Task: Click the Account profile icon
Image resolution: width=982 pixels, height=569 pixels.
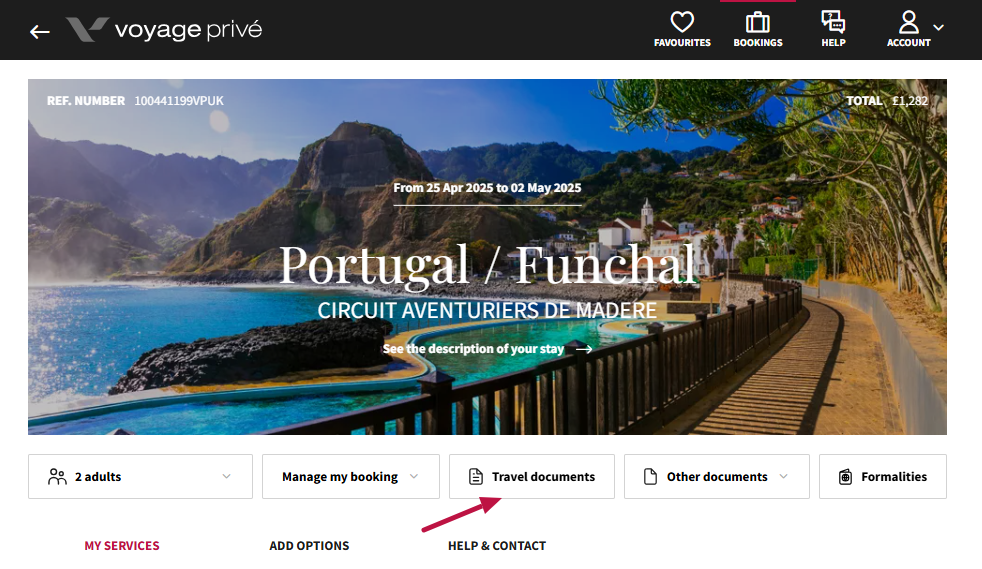Action: tap(908, 22)
